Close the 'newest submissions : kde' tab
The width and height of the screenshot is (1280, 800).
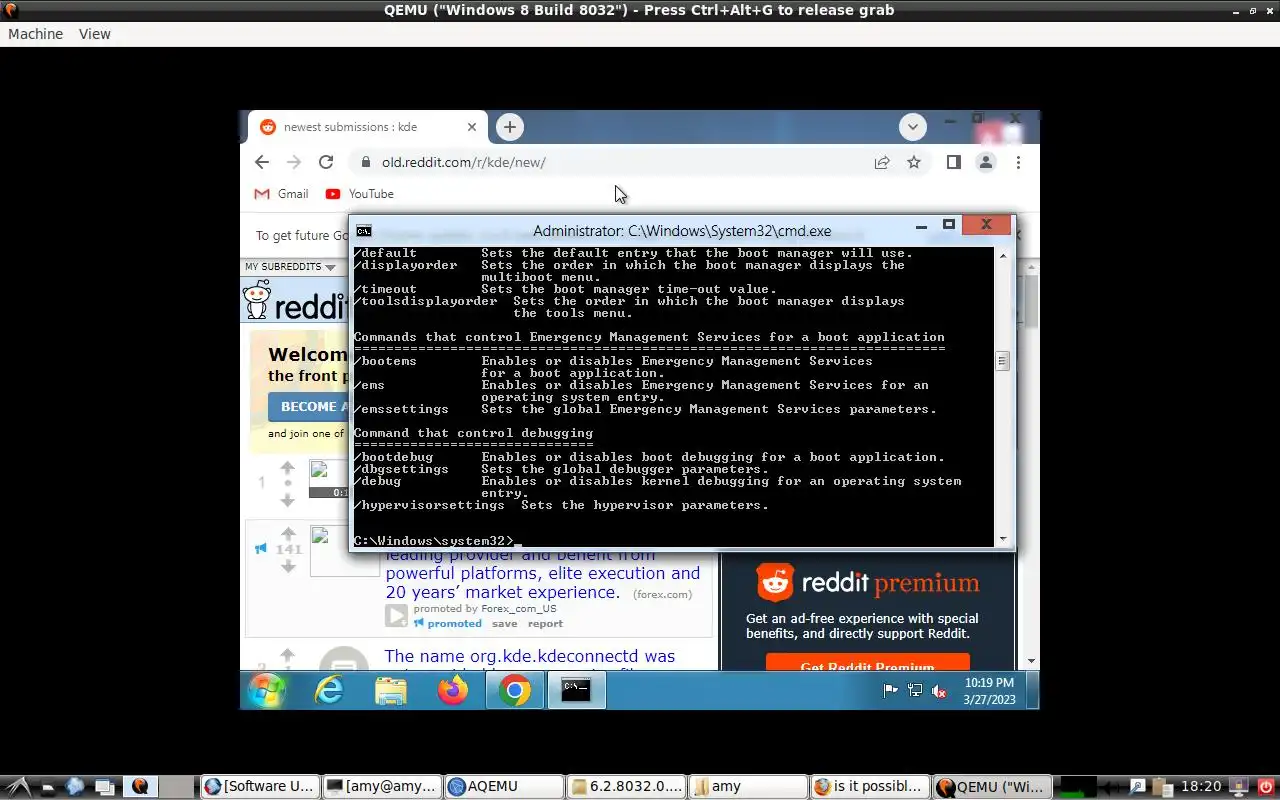(x=472, y=127)
